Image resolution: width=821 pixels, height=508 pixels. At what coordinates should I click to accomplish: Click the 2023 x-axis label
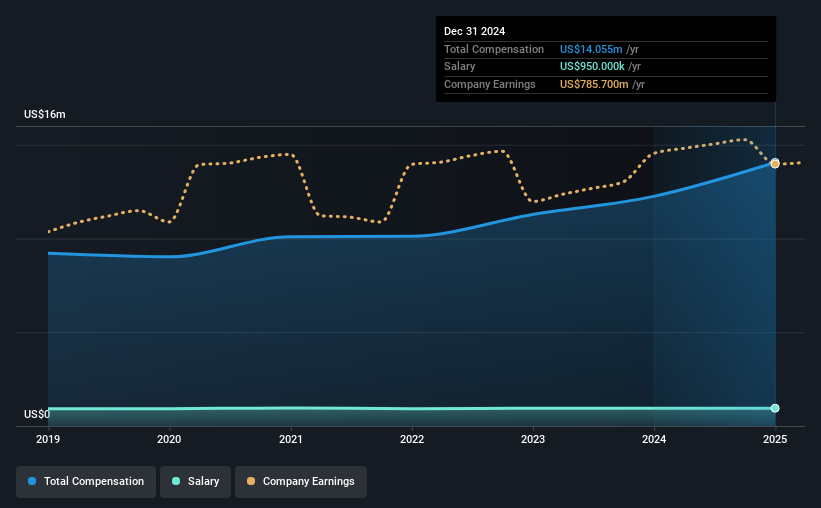click(533, 439)
